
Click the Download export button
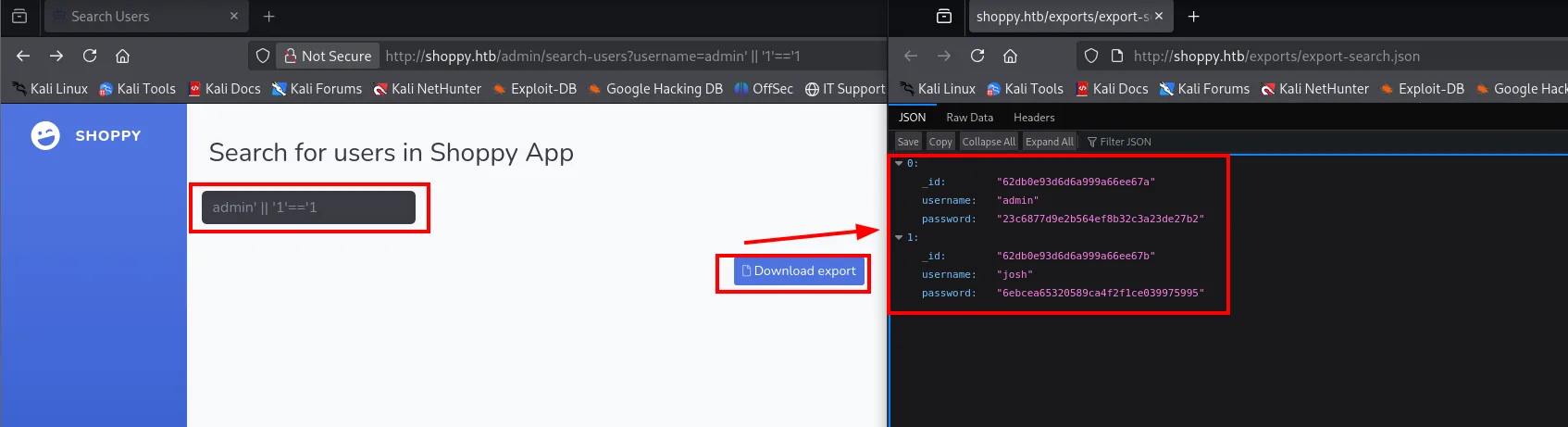click(x=799, y=270)
